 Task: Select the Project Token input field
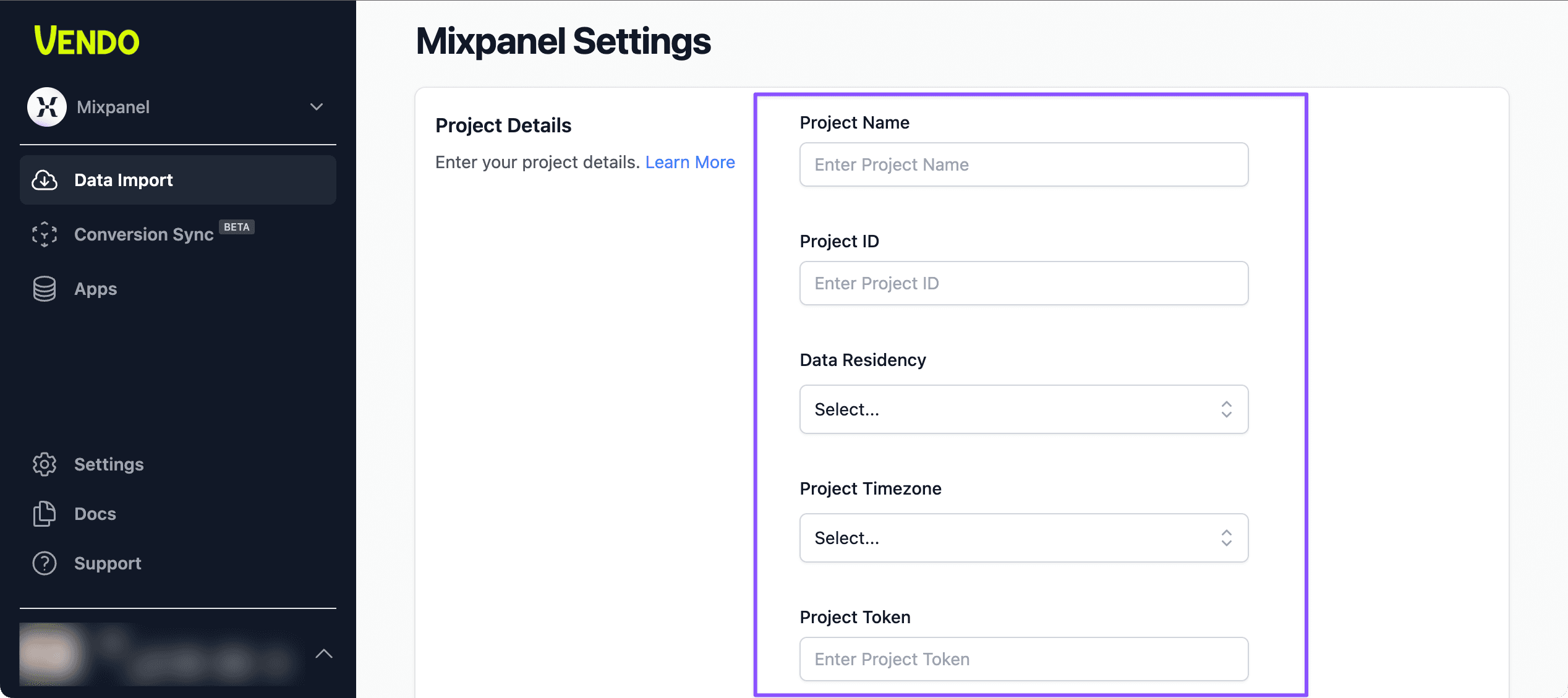[x=1023, y=659]
